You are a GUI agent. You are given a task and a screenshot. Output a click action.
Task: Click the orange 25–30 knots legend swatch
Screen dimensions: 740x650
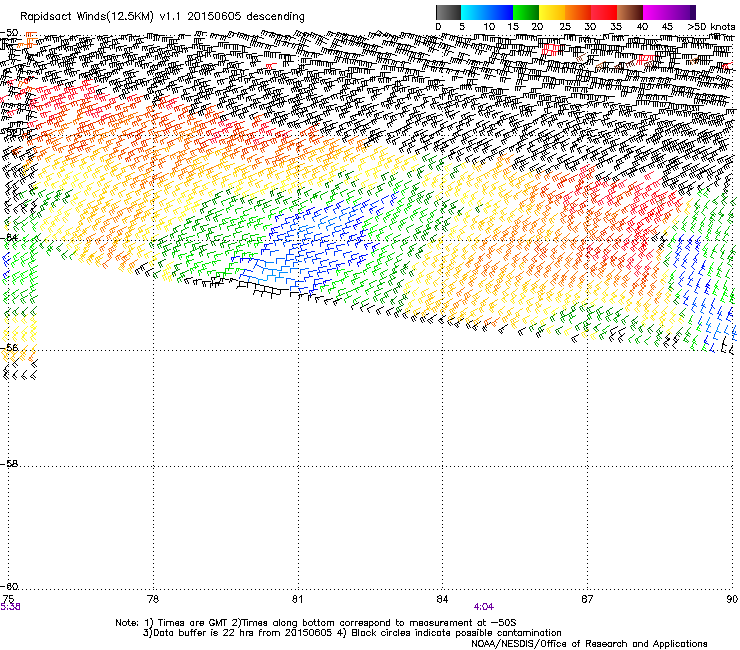coord(578,12)
